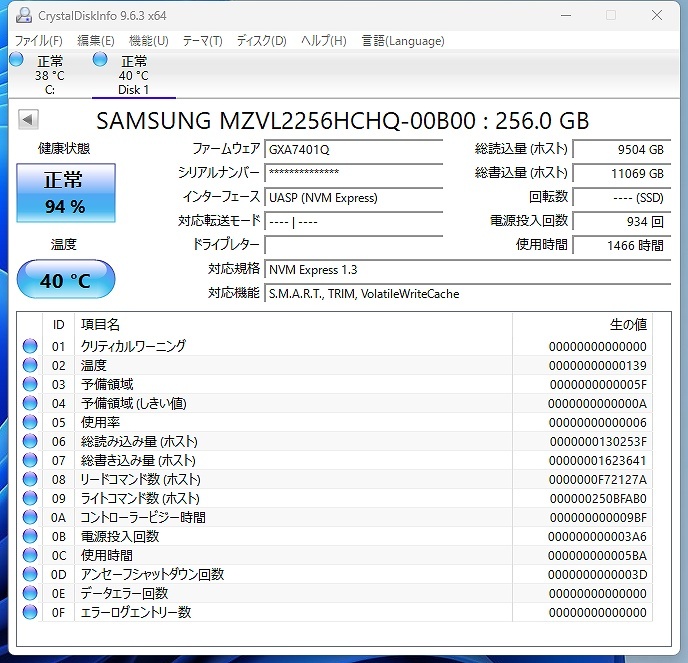Image resolution: width=688 pixels, height=663 pixels.
Task: Click the rotation rate value ---- (SSD)
Action: [622, 197]
